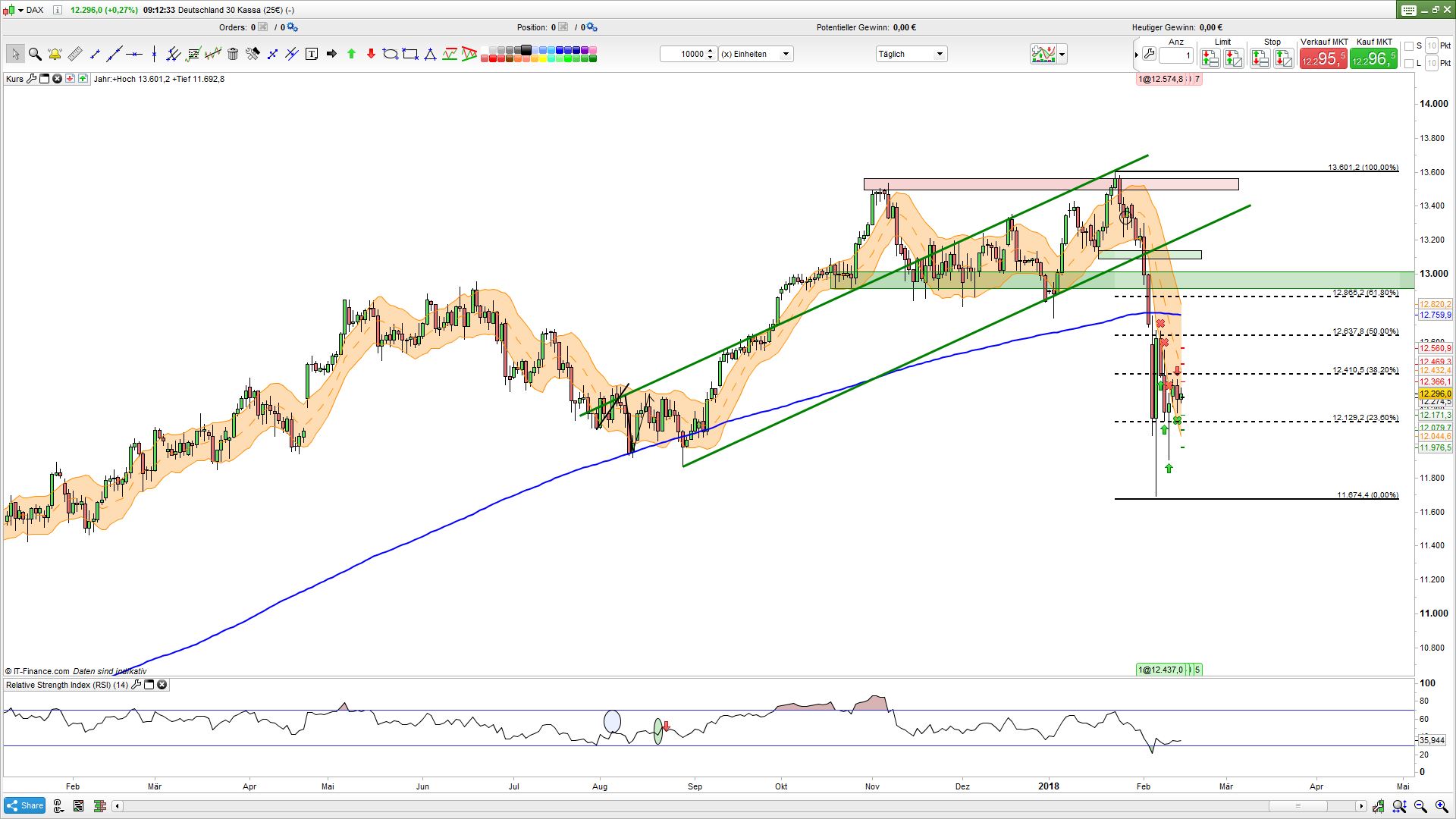Viewport: 1456px width, 819px height.
Task: Select the line segment drawing tool
Action: pyautogui.click(x=95, y=54)
